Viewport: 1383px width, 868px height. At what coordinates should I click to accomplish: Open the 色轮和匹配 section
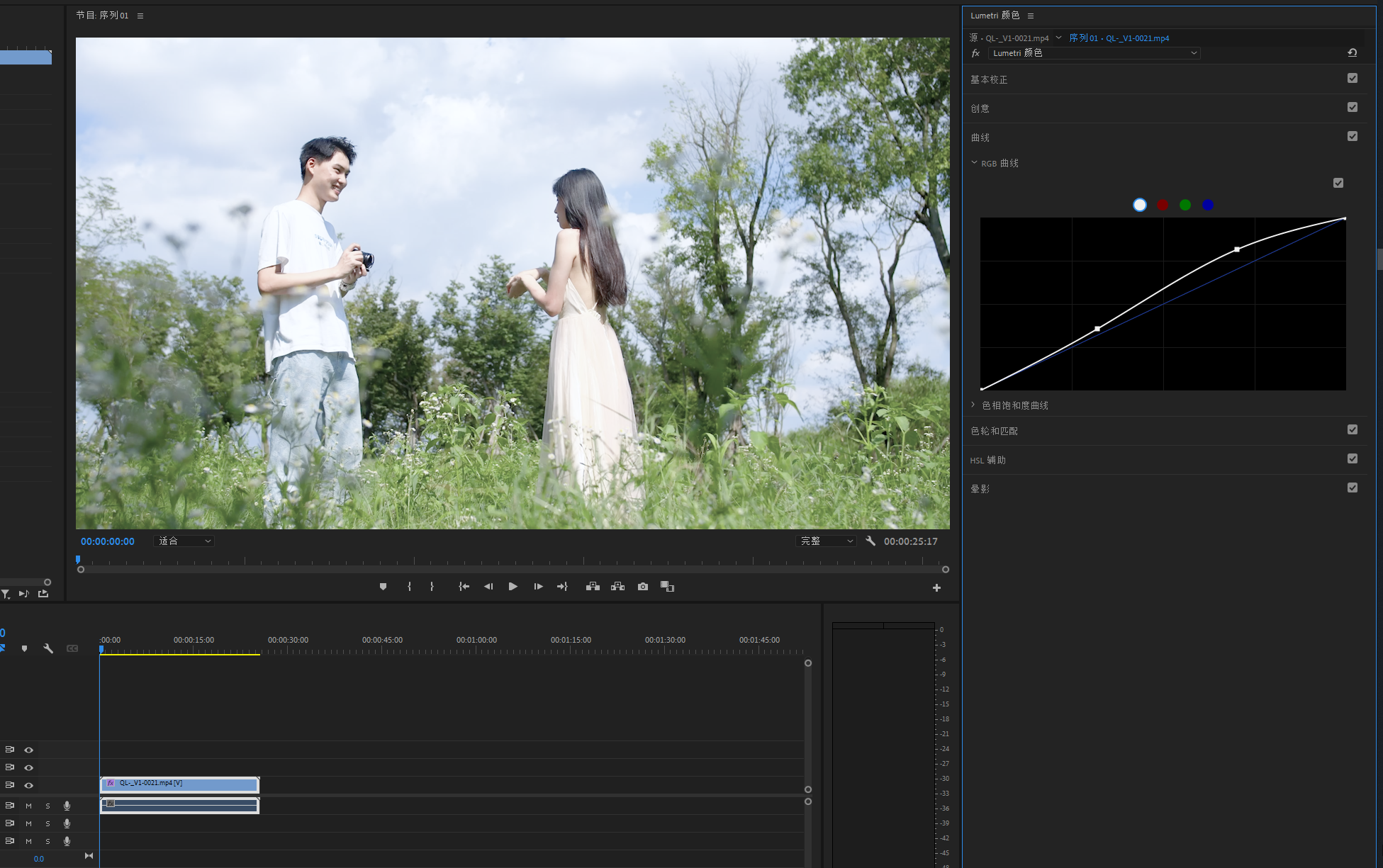click(994, 431)
